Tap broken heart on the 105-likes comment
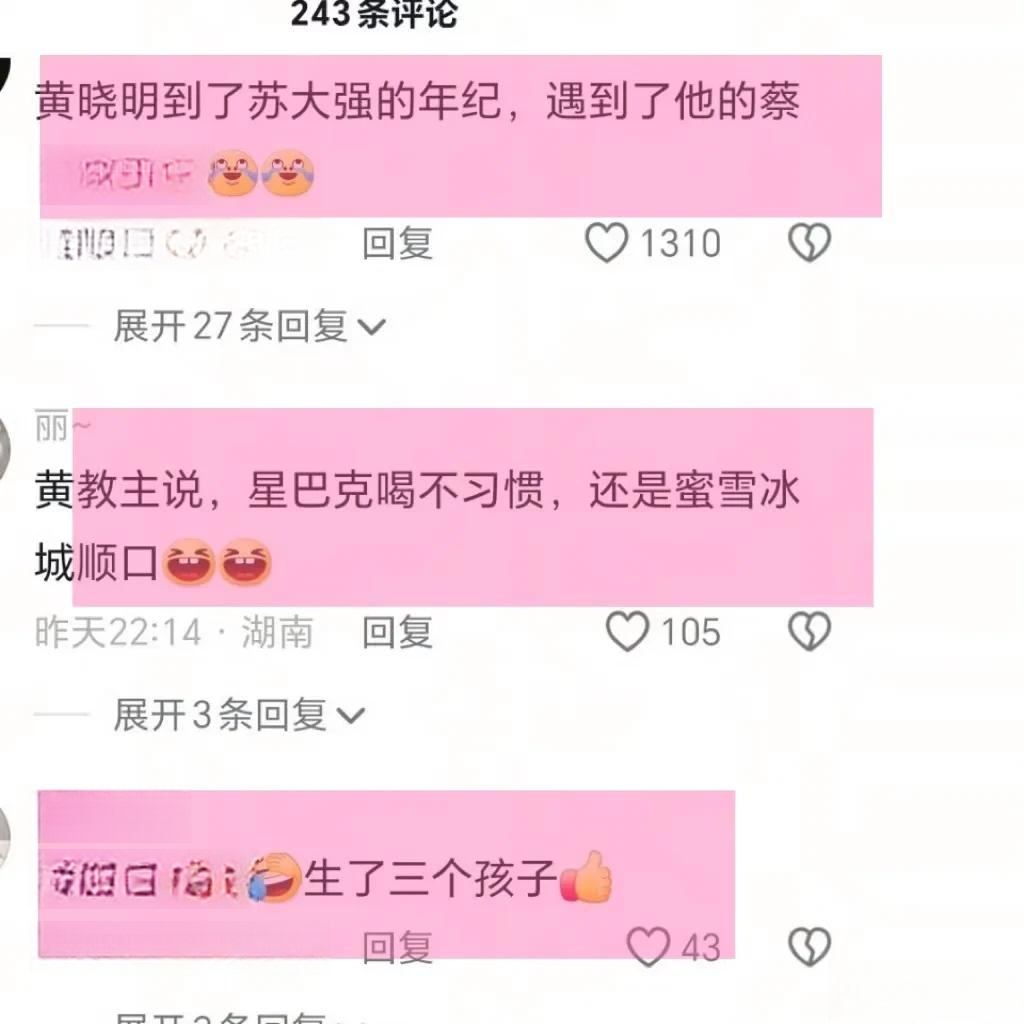This screenshot has height=1024, width=1024. (x=809, y=632)
